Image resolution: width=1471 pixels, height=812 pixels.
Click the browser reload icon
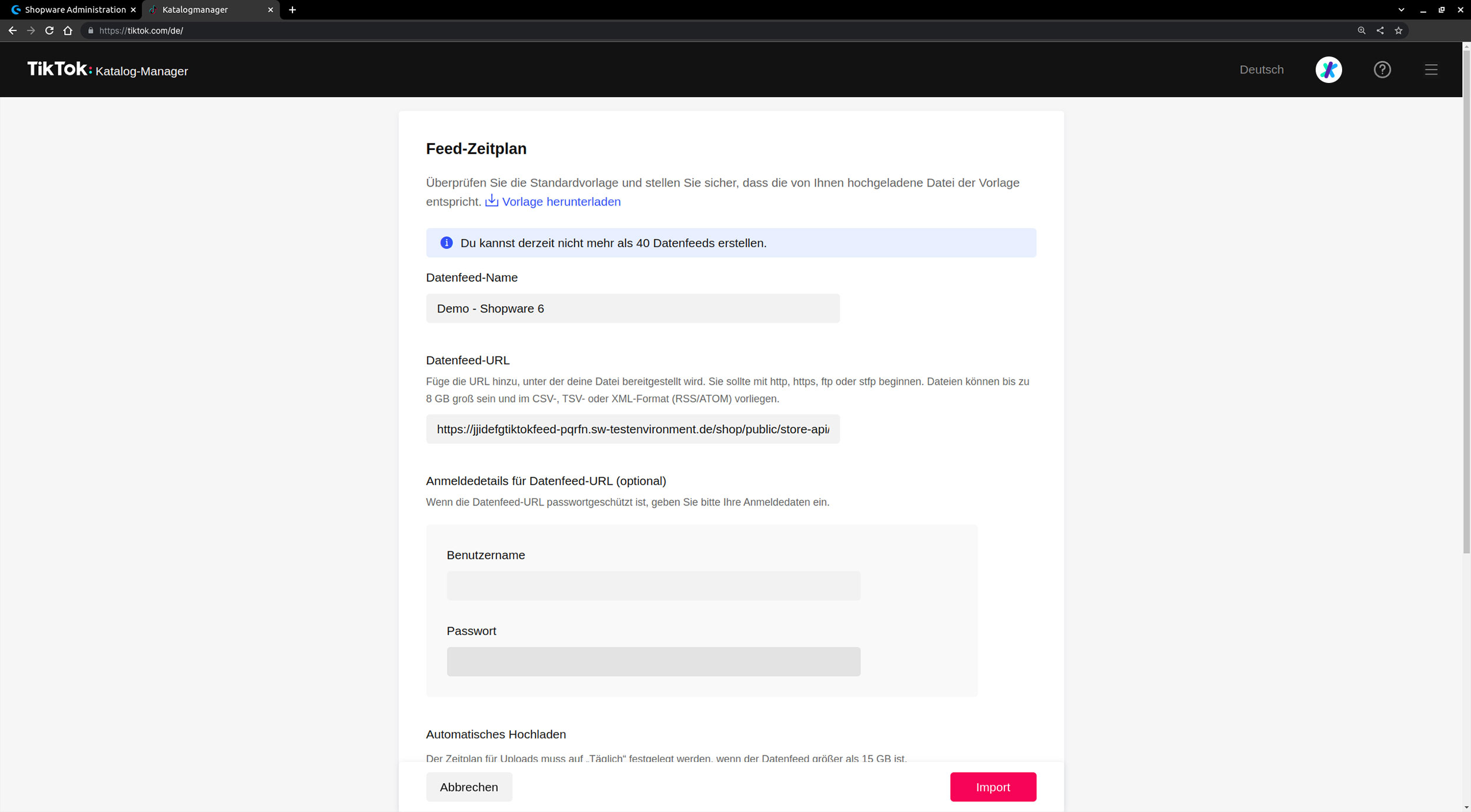pos(49,31)
